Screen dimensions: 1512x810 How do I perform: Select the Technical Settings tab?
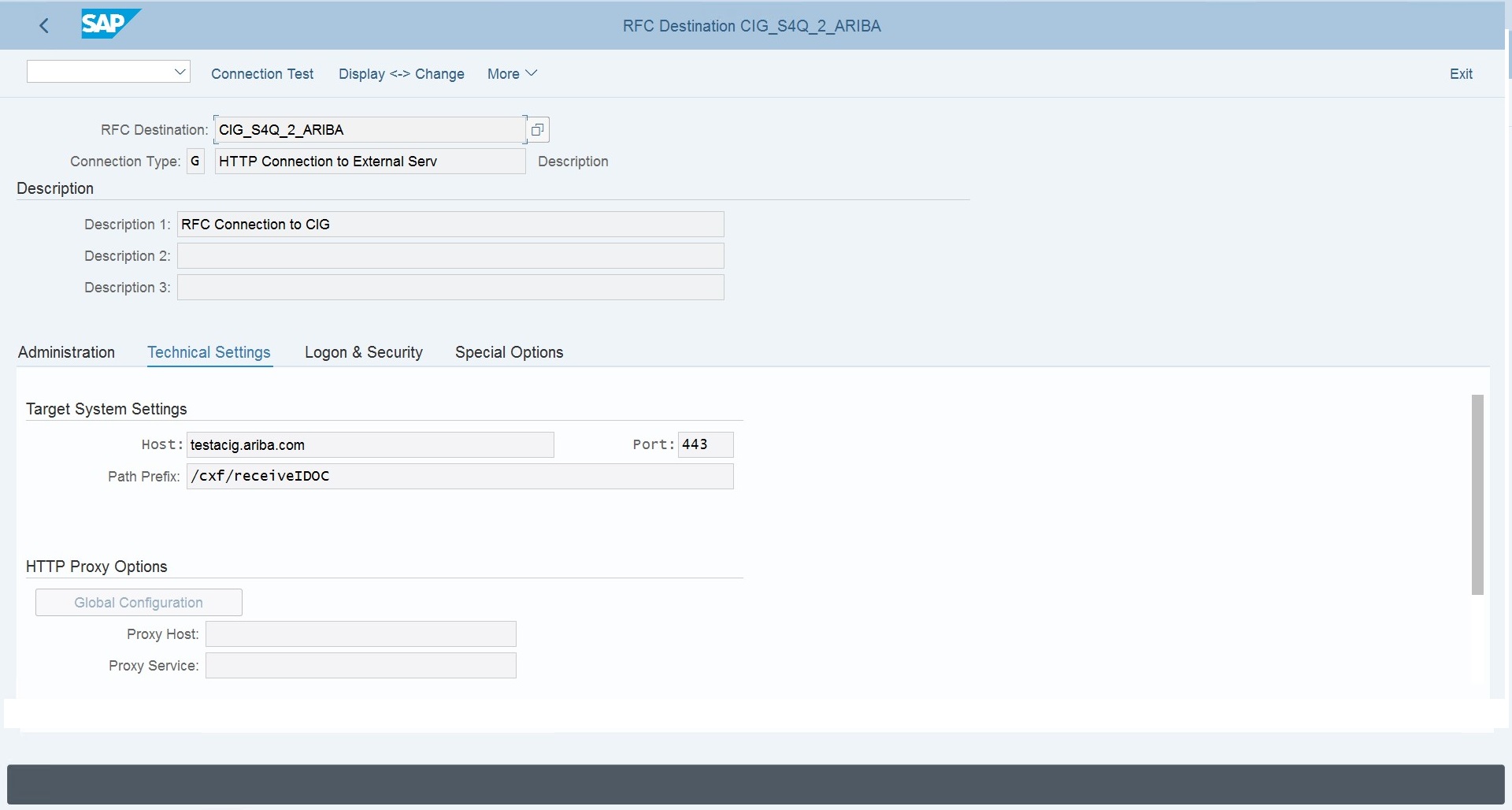click(x=209, y=352)
